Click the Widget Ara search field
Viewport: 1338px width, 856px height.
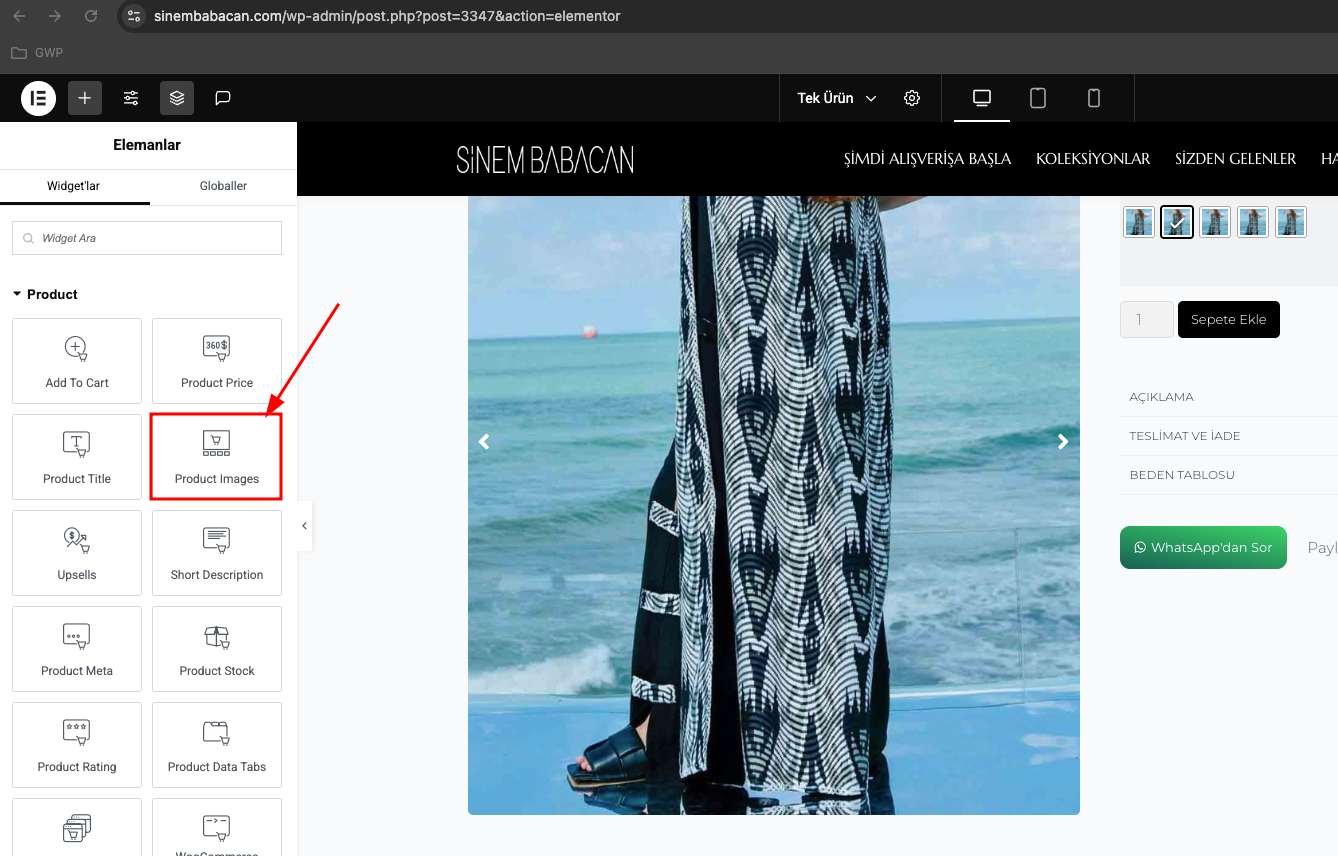tap(147, 238)
